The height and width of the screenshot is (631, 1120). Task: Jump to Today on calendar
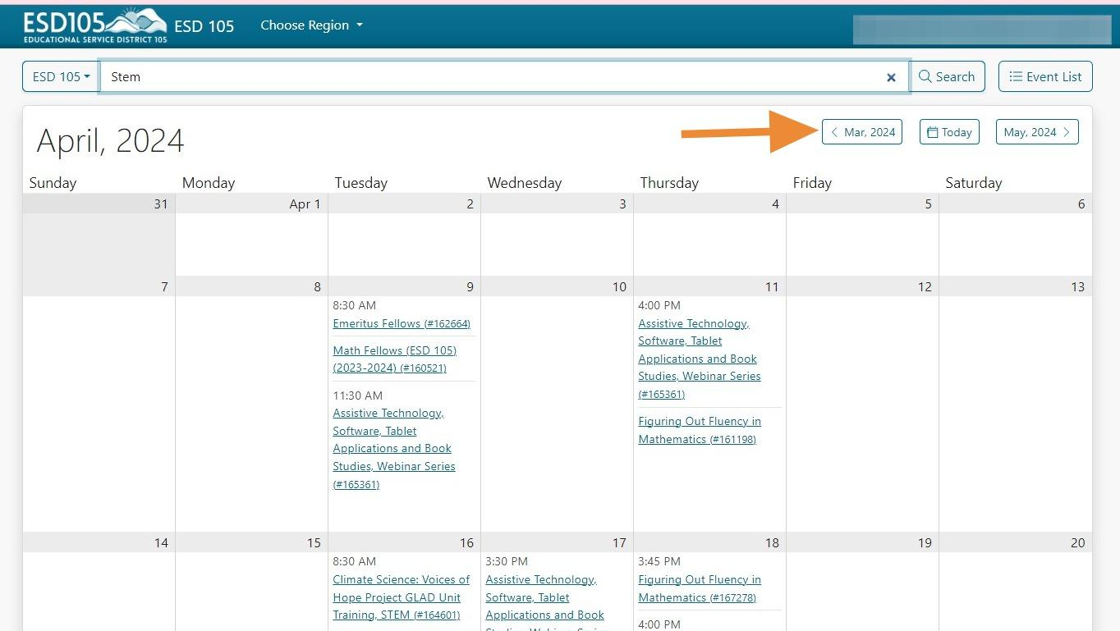click(x=949, y=132)
